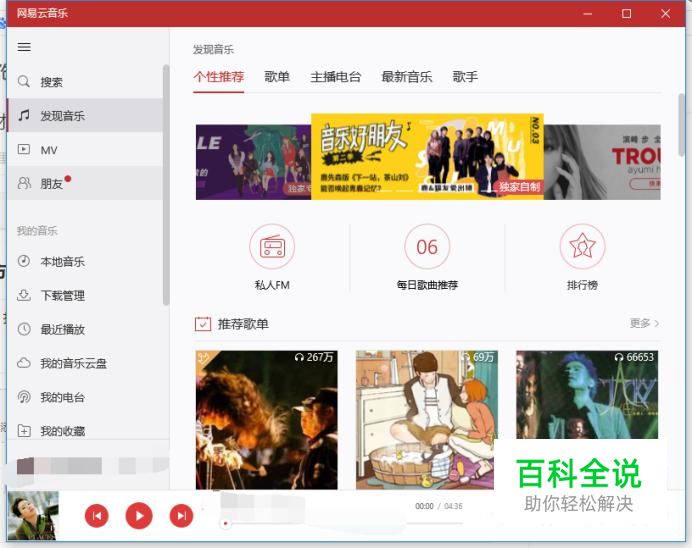
Task: Open 最近播放 in the sidebar
Action: 85,329
